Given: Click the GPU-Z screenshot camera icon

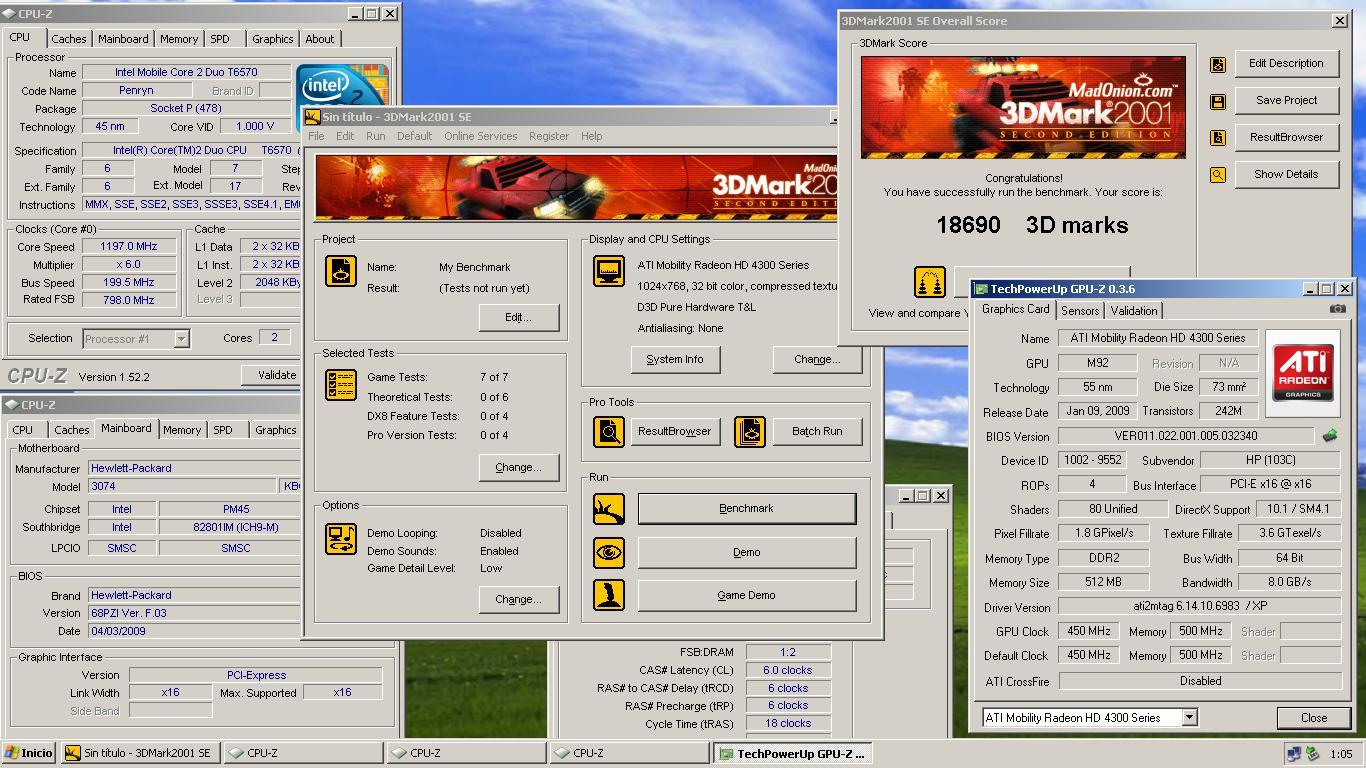Looking at the screenshot, I should [1338, 309].
